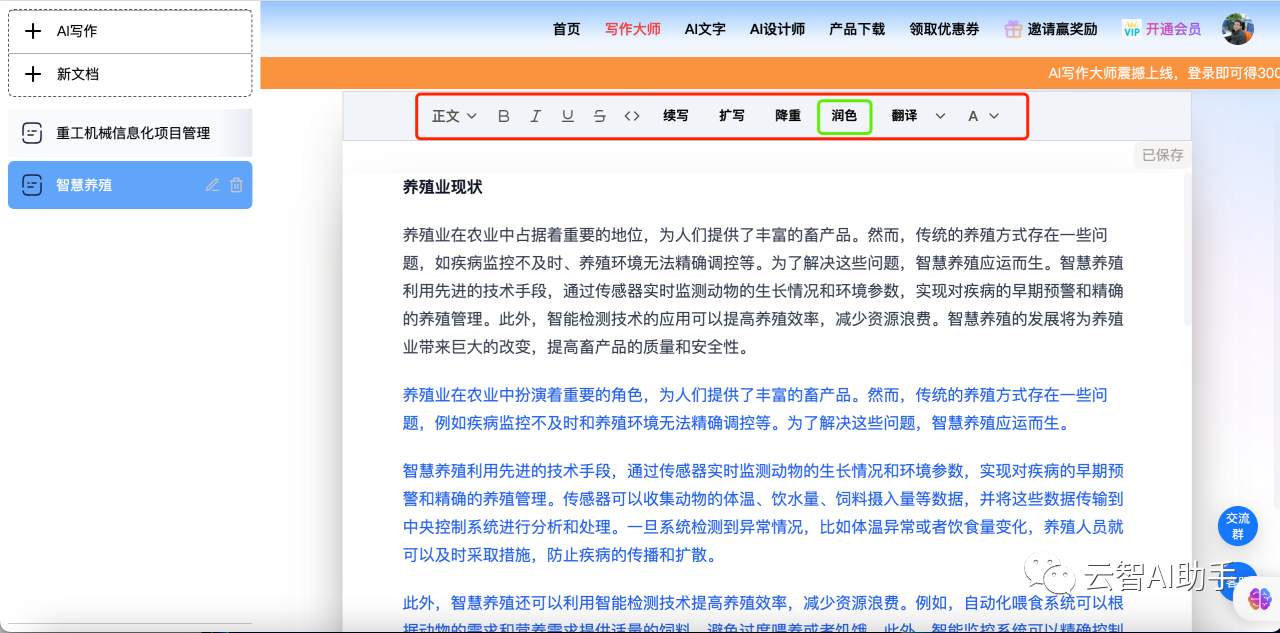The width and height of the screenshot is (1280, 633).
Task: Insert code formatting with the <> icon
Action: [631, 115]
